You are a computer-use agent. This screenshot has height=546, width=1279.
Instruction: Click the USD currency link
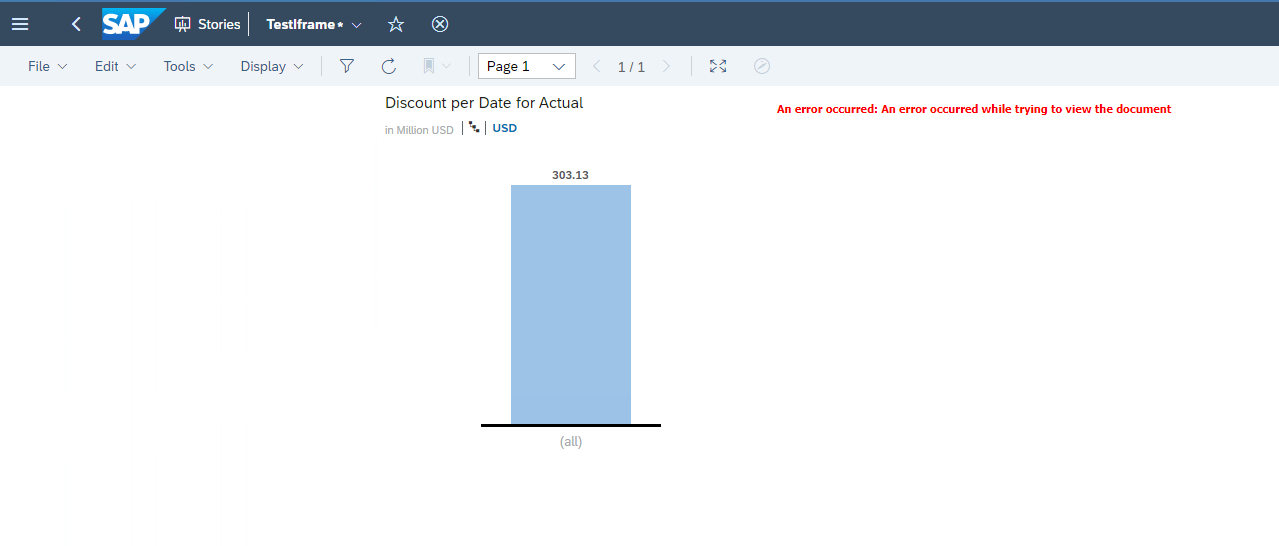(505, 128)
